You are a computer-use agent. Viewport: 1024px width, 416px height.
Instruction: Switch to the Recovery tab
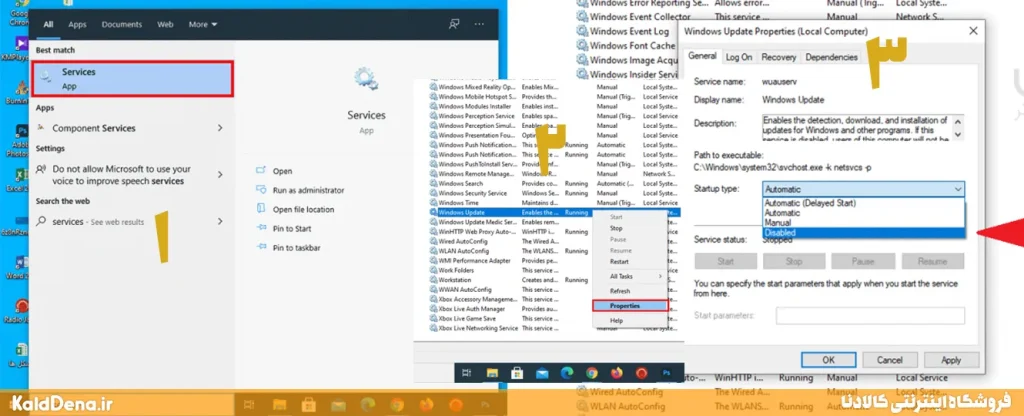click(778, 57)
